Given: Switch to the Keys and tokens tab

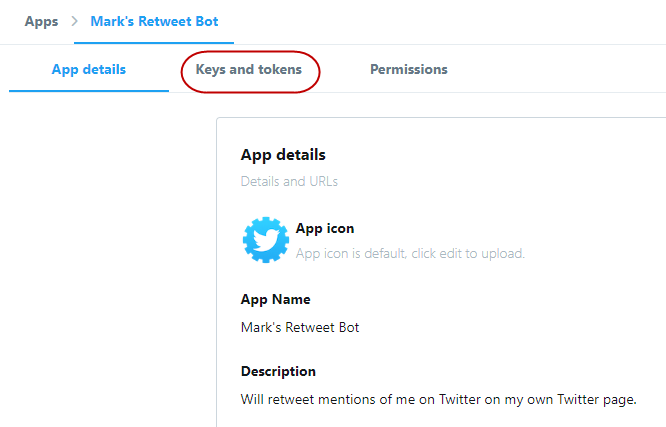Looking at the screenshot, I should (x=249, y=70).
